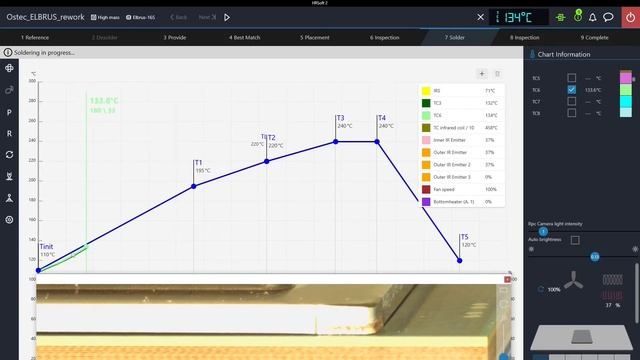Click the light blue TC8 color swatch
Viewport: 640px width, 360px height.
tap(626, 113)
